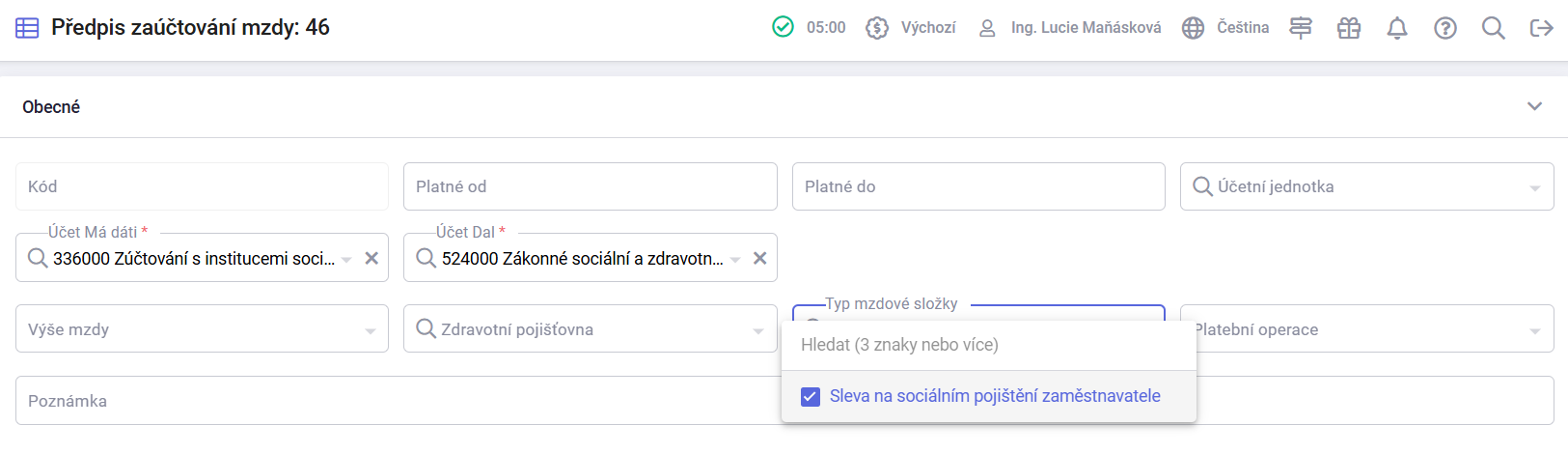Open the Výchozí setting

[928, 28]
